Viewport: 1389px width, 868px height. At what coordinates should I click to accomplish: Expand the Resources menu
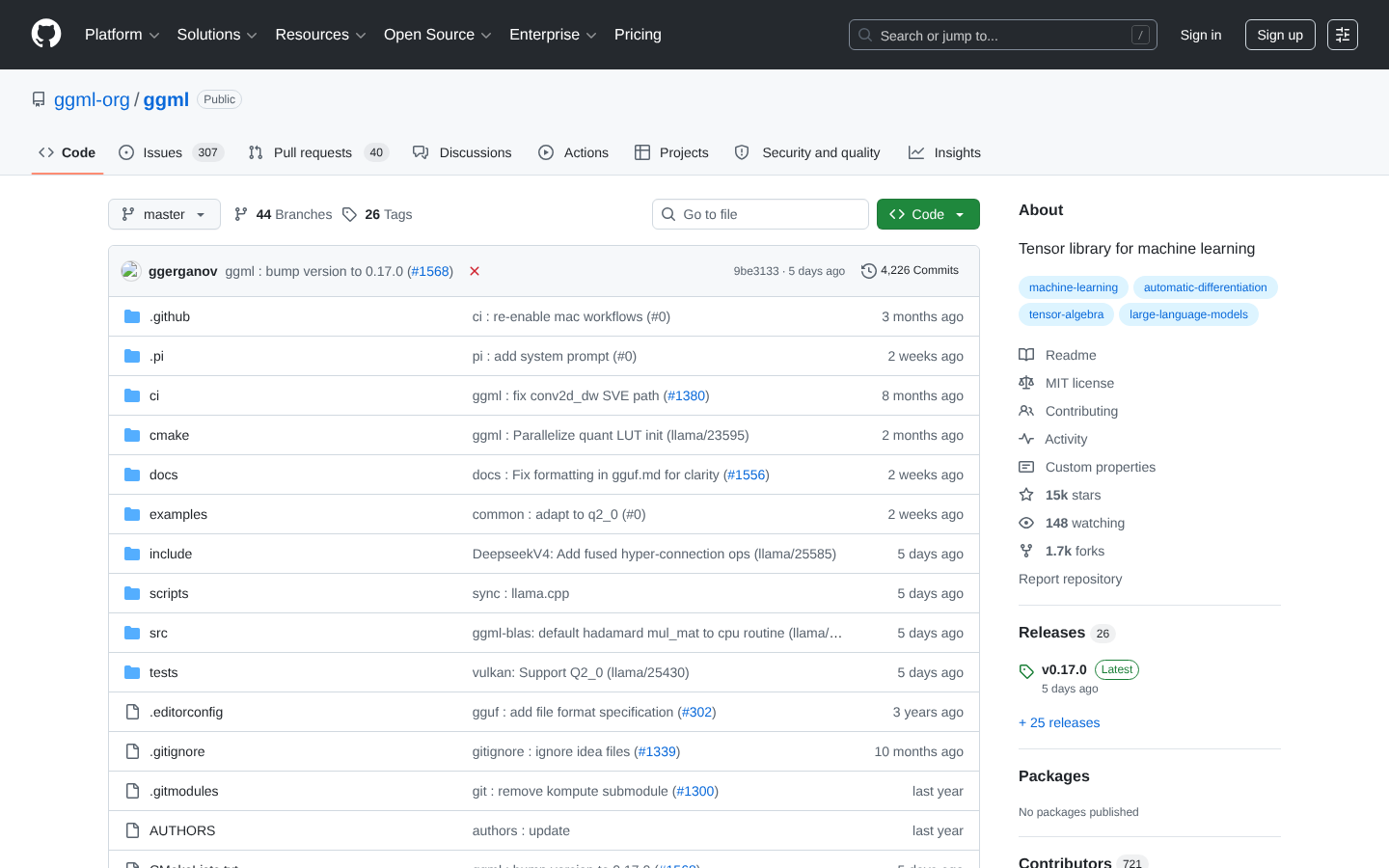coord(320,35)
